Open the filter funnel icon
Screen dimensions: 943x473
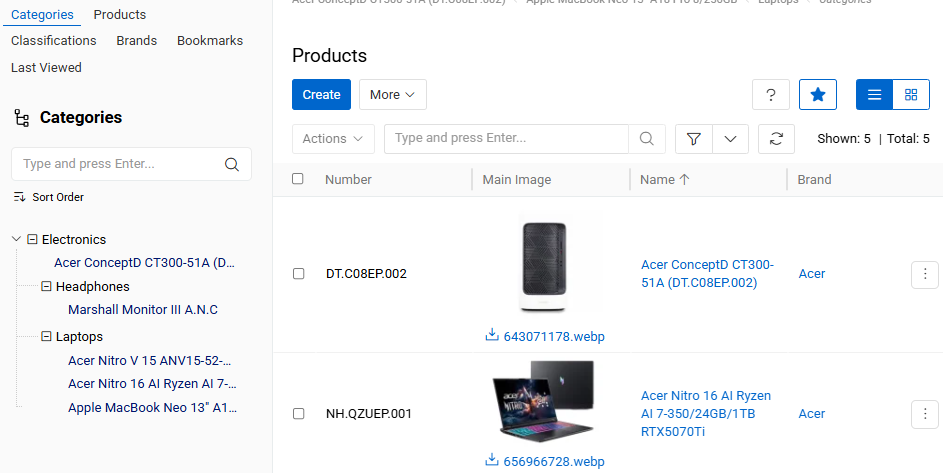click(694, 138)
